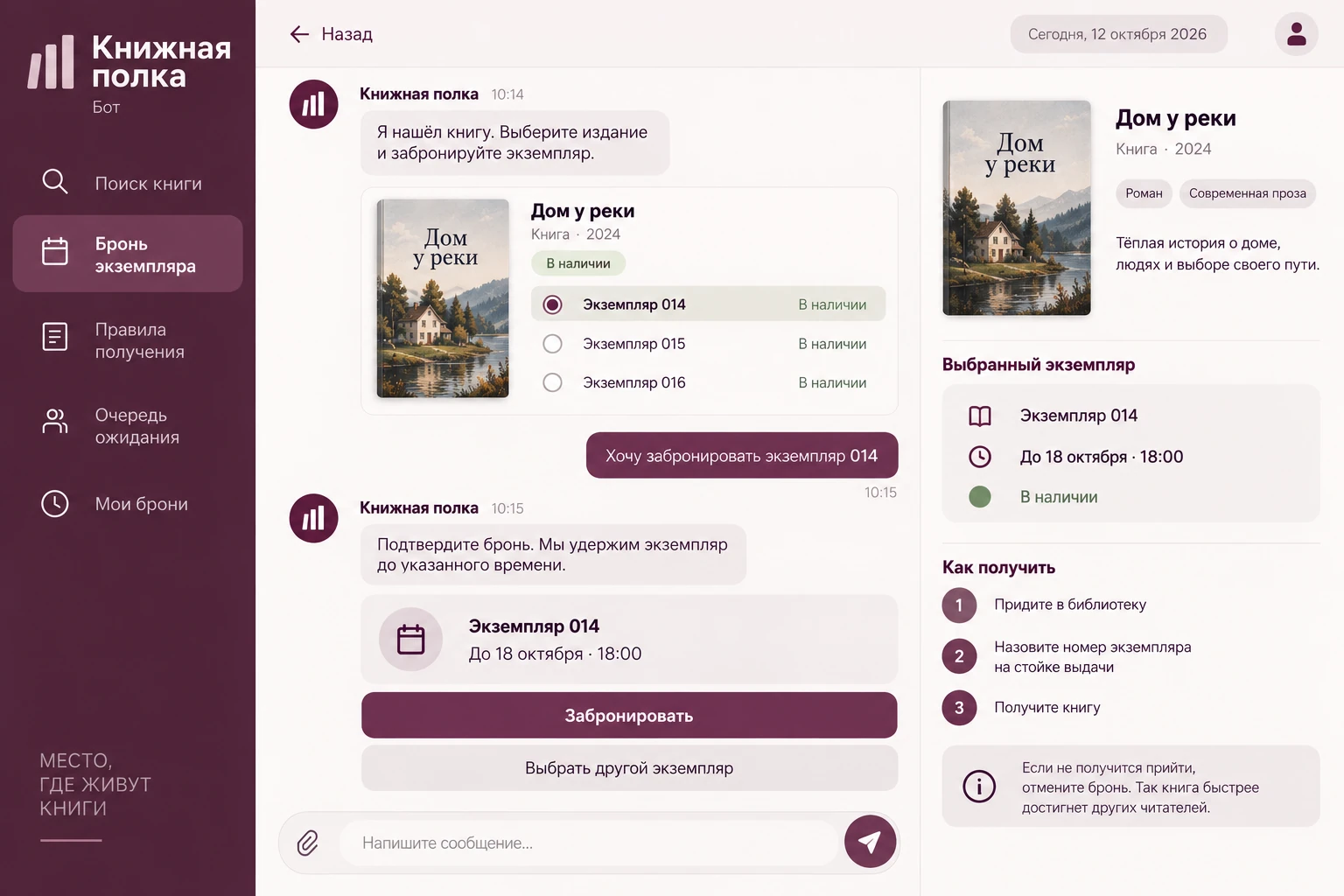Click step 2 circle for Назовите номер экземпляра
1344x896 pixels.
(959, 656)
